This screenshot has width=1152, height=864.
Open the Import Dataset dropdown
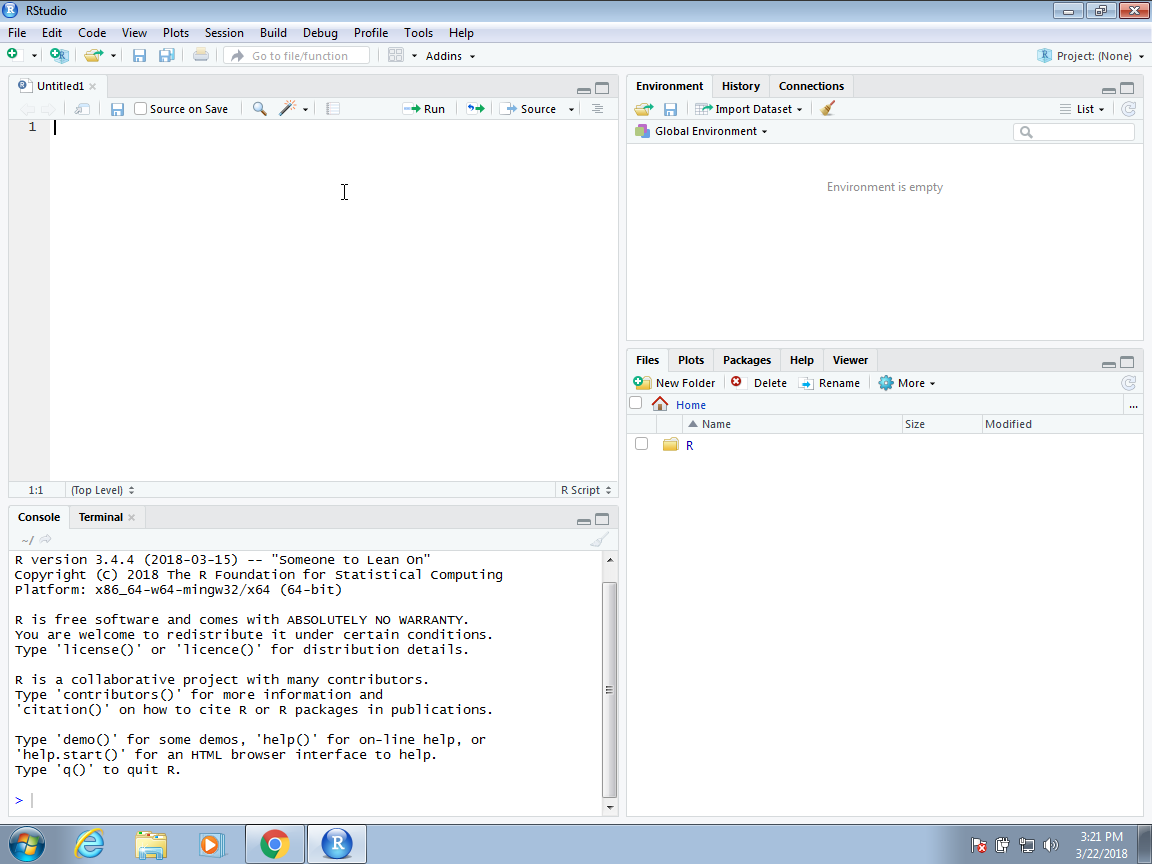[750, 109]
